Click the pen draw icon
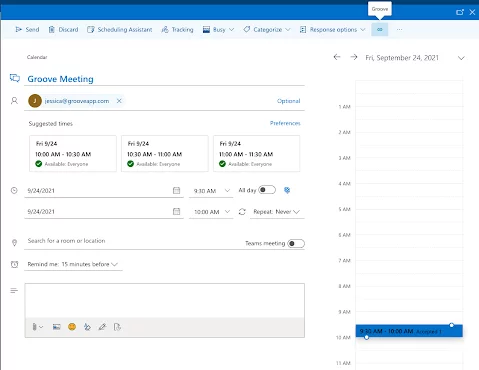This screenshot has height=370, width=479. [102, 327]
